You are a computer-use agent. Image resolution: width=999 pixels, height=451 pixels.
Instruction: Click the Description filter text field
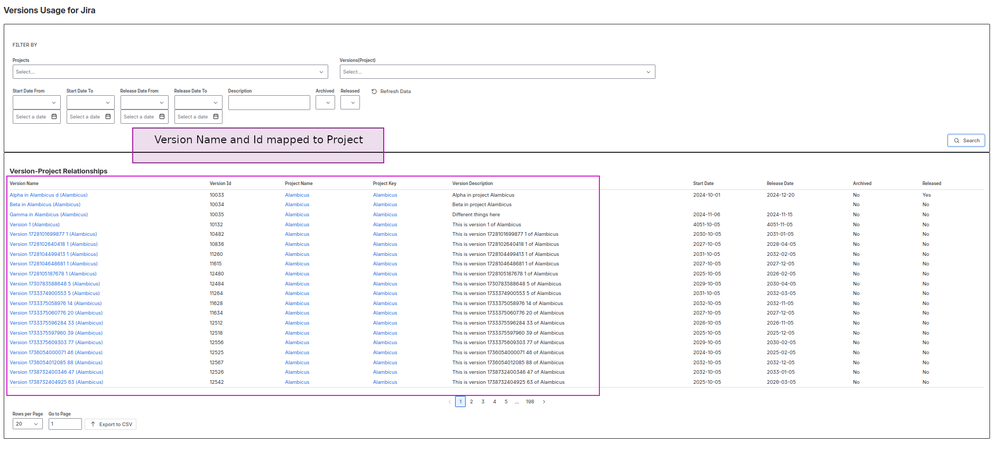[269, 103]
